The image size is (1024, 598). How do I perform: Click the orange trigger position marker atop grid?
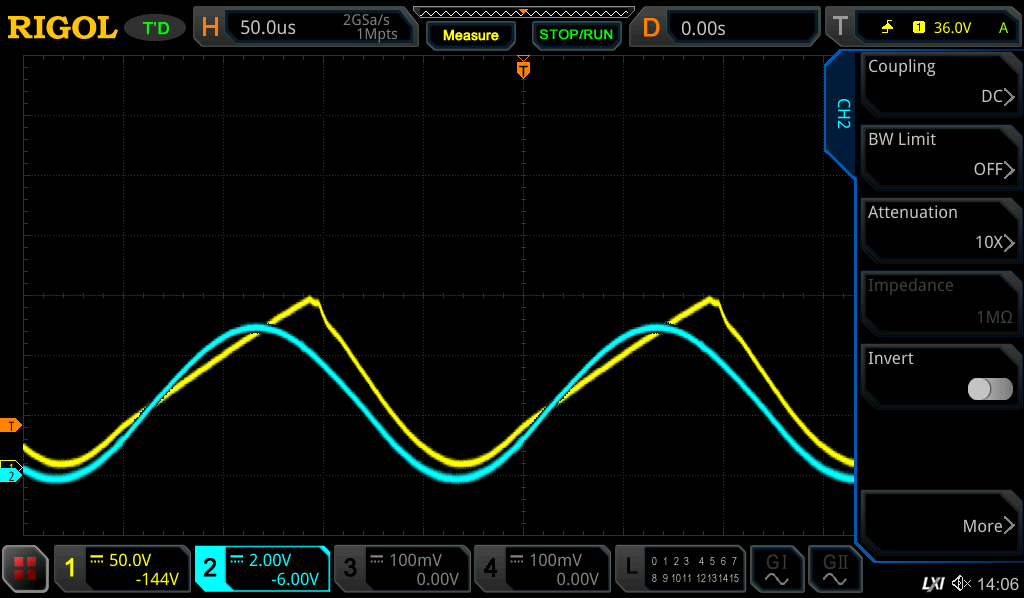pos(523,67)
